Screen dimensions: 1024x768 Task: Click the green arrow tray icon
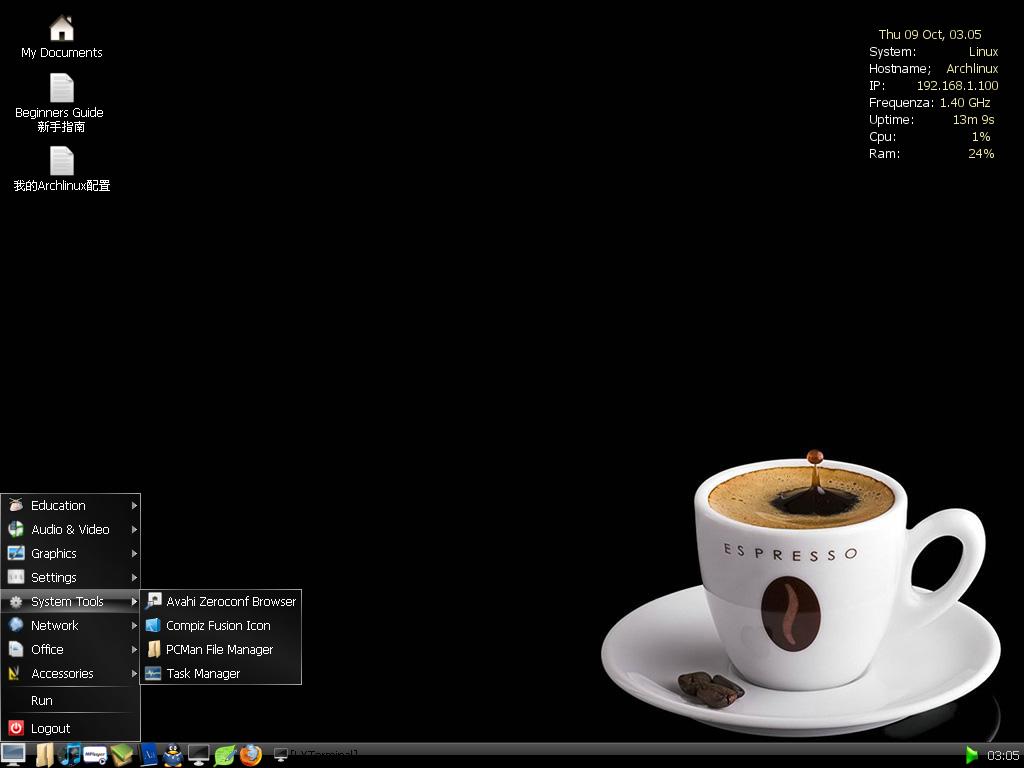coord(972,755)
